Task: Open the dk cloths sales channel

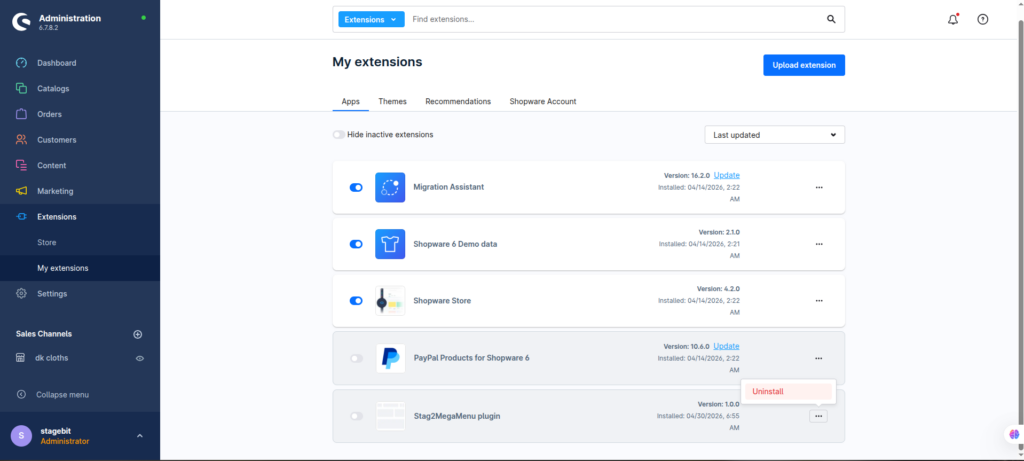Action: [x=52, y=358]
